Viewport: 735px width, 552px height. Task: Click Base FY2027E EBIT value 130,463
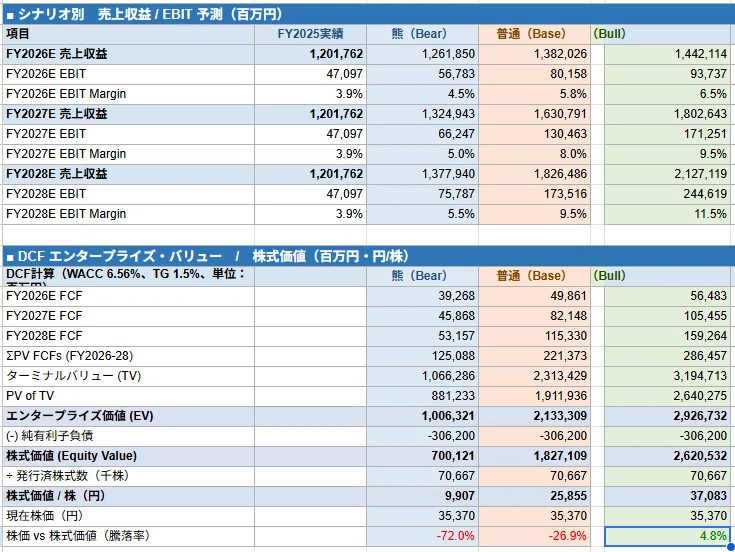565,134
